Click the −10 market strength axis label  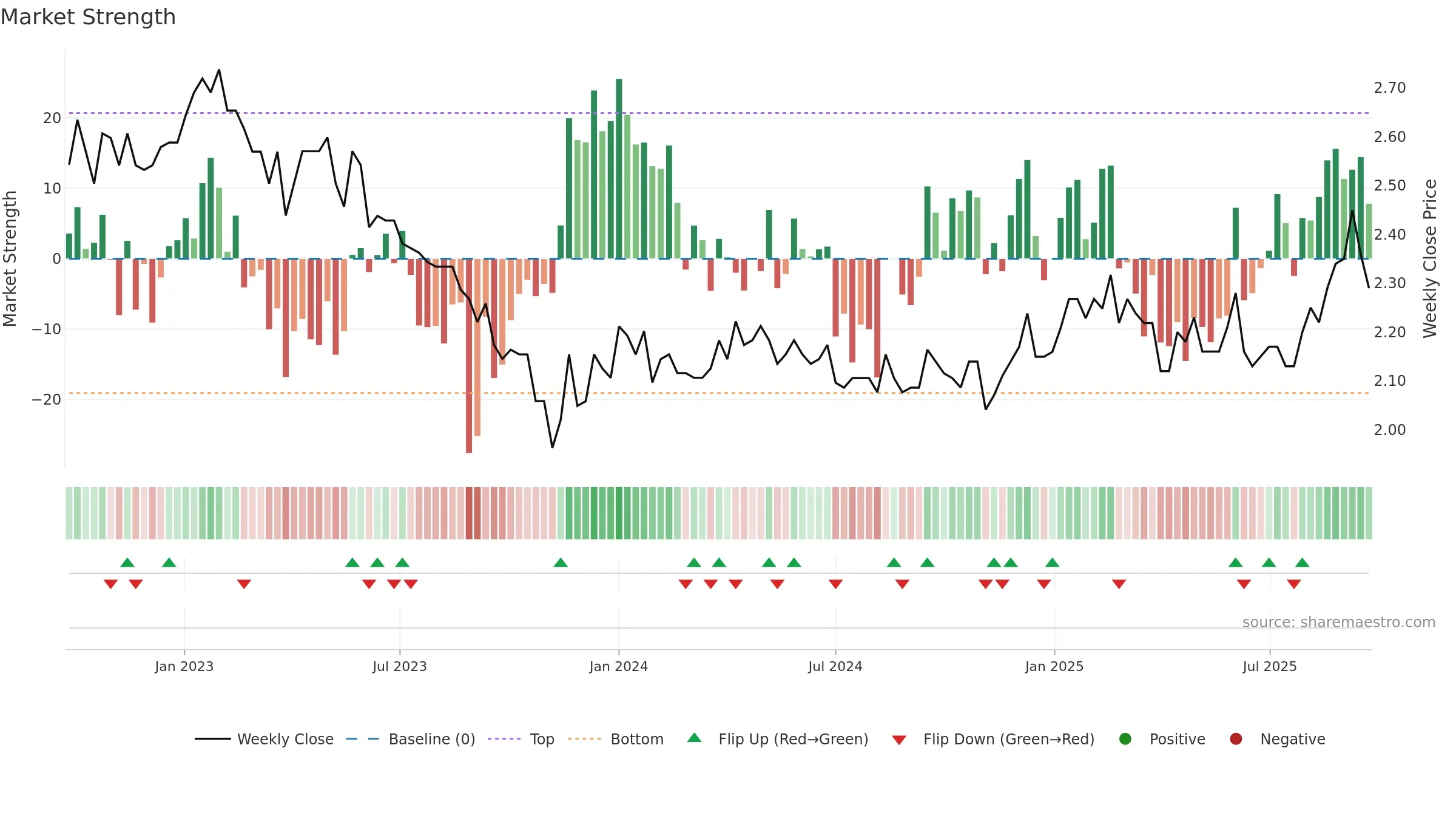coord(47,329)
